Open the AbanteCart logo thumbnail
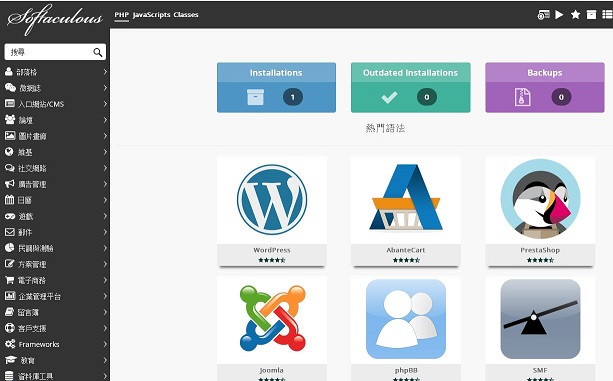 click(406, 197)
